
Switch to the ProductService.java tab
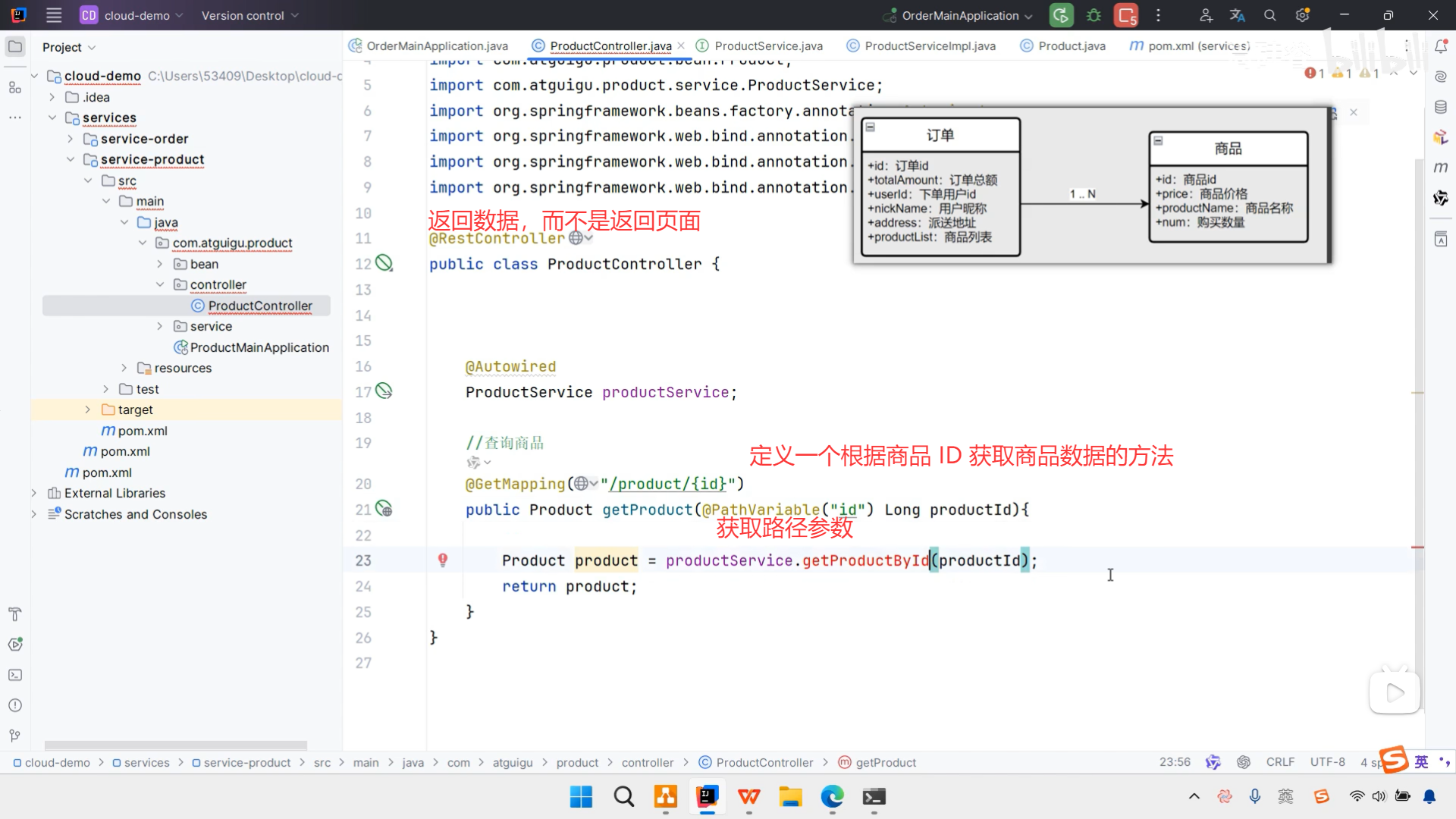pyautogui.click(x=767, y=46)
